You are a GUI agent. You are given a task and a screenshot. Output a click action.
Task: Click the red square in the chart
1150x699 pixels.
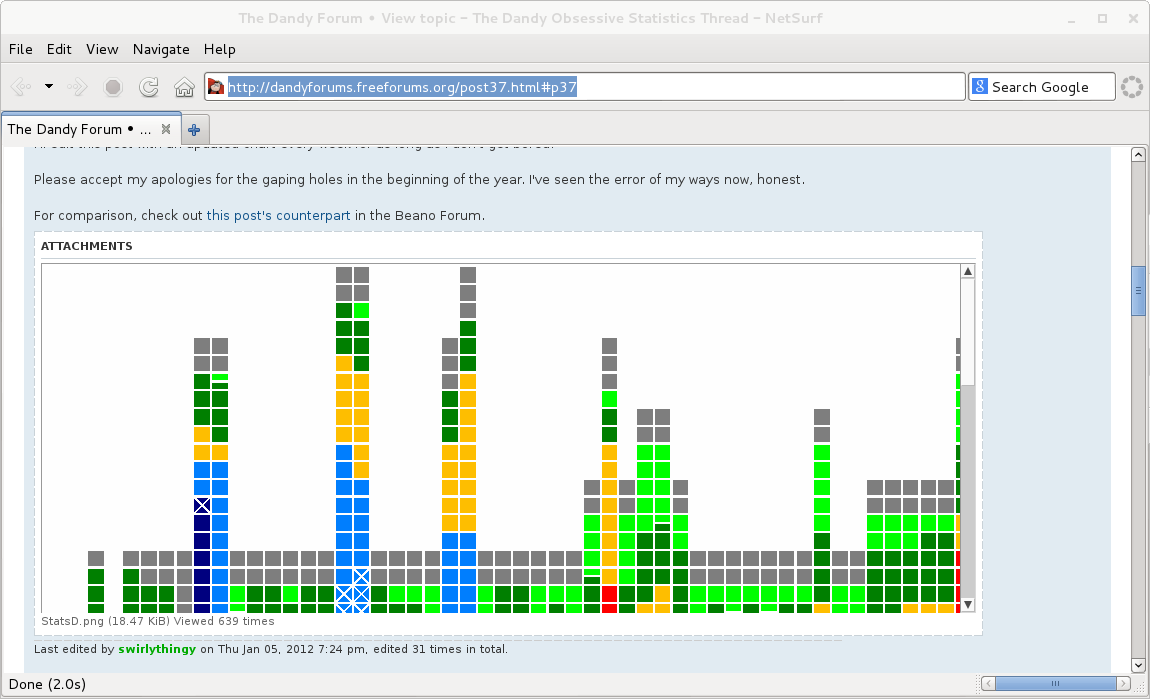point(609,595)
